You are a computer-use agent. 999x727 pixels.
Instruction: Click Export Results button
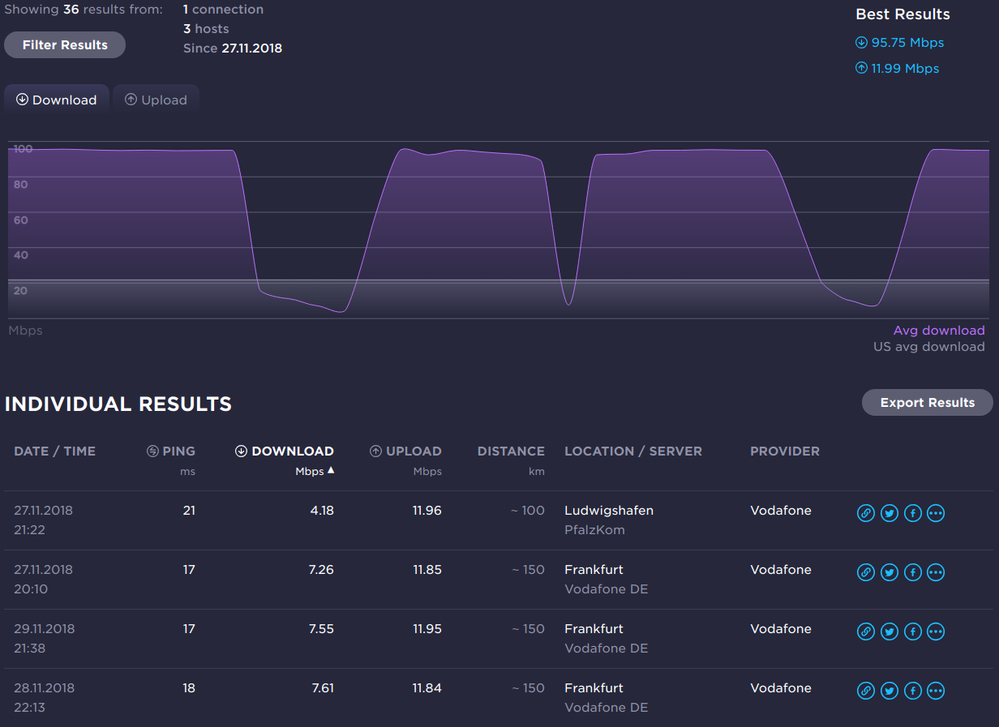pyautogui.click(x=927, y=403)
